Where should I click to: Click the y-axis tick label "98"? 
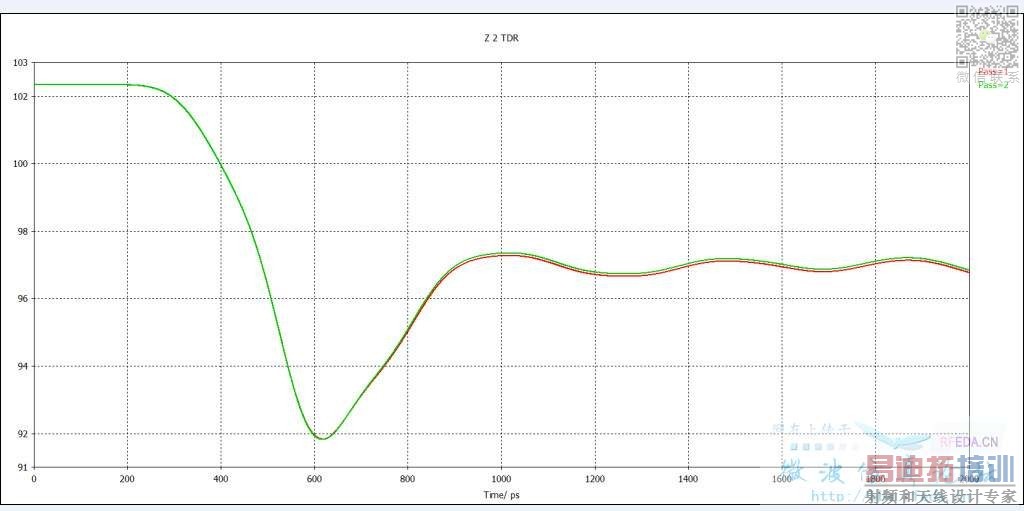(24, 231)
